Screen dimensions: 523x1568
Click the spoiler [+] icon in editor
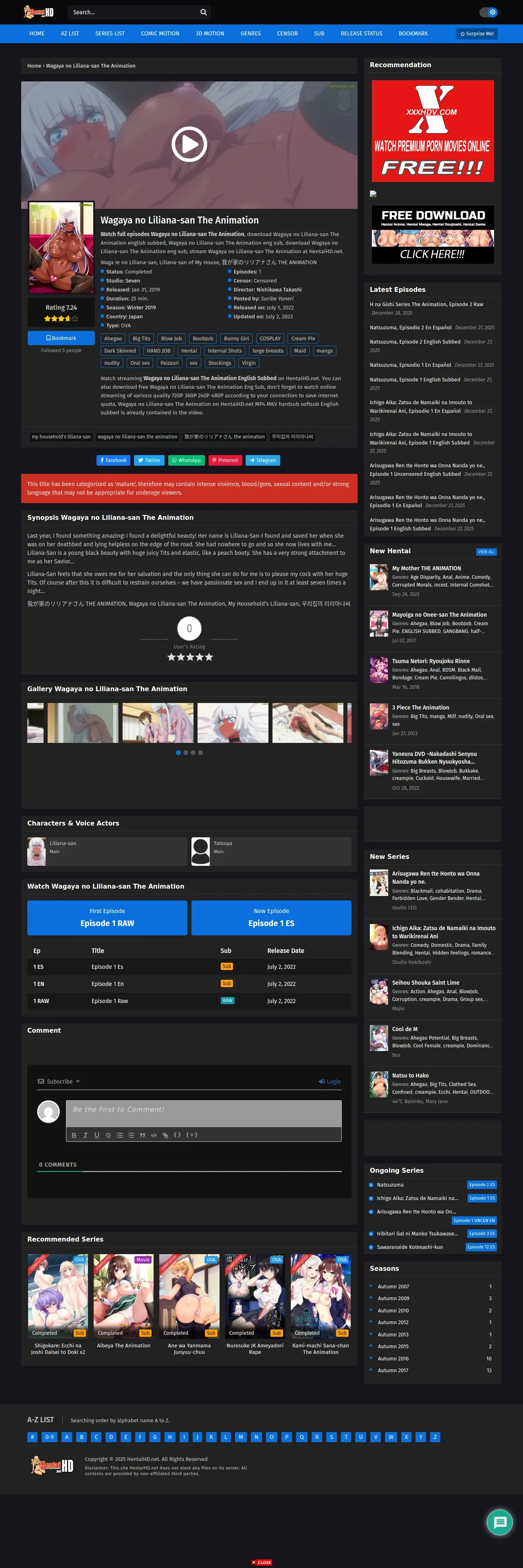click(192, 1135)
